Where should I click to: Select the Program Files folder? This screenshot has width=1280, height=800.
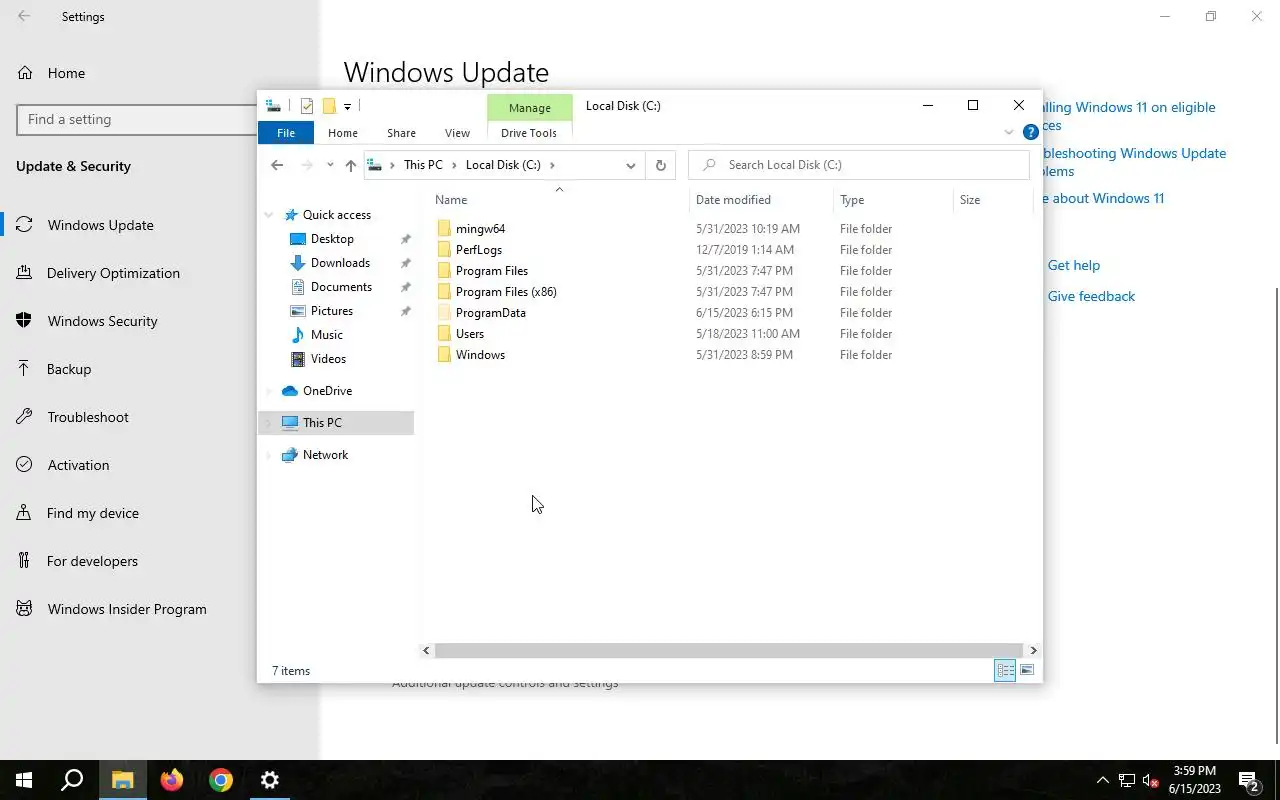coord(491,271)
